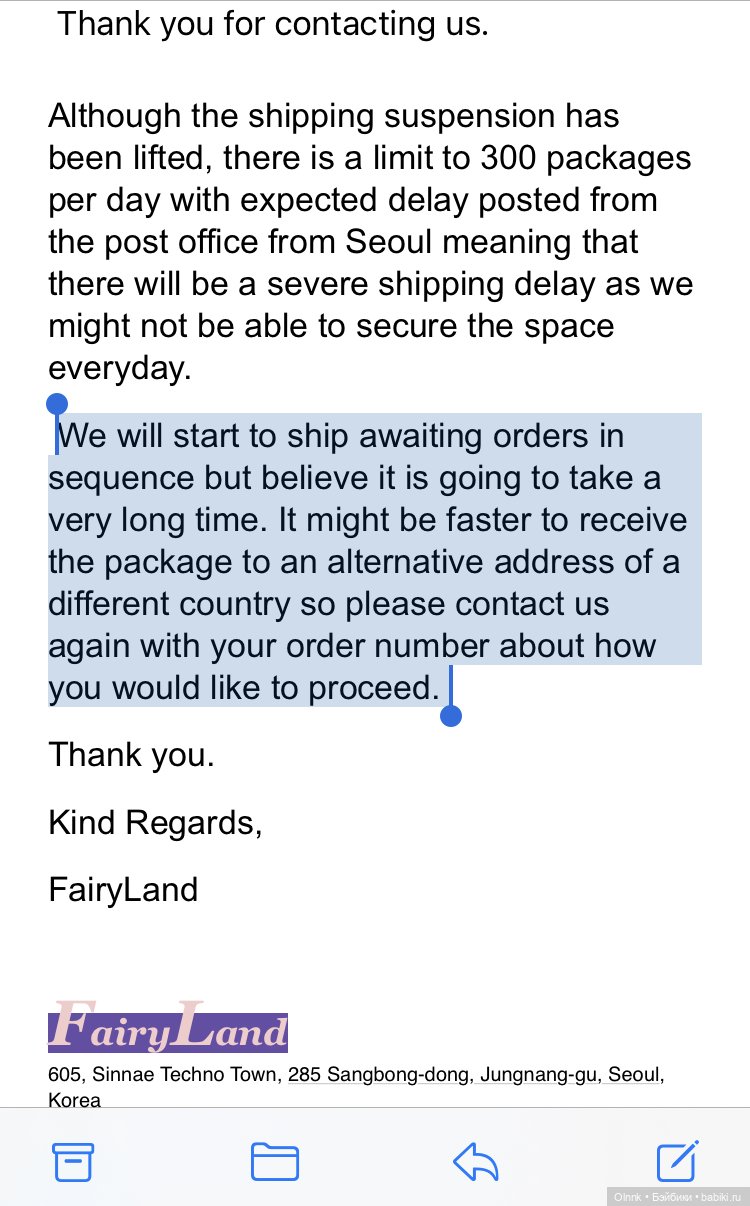Click the babiki.ru watermark
This screenshot has height=1206, width=750.
point(677,1195)
